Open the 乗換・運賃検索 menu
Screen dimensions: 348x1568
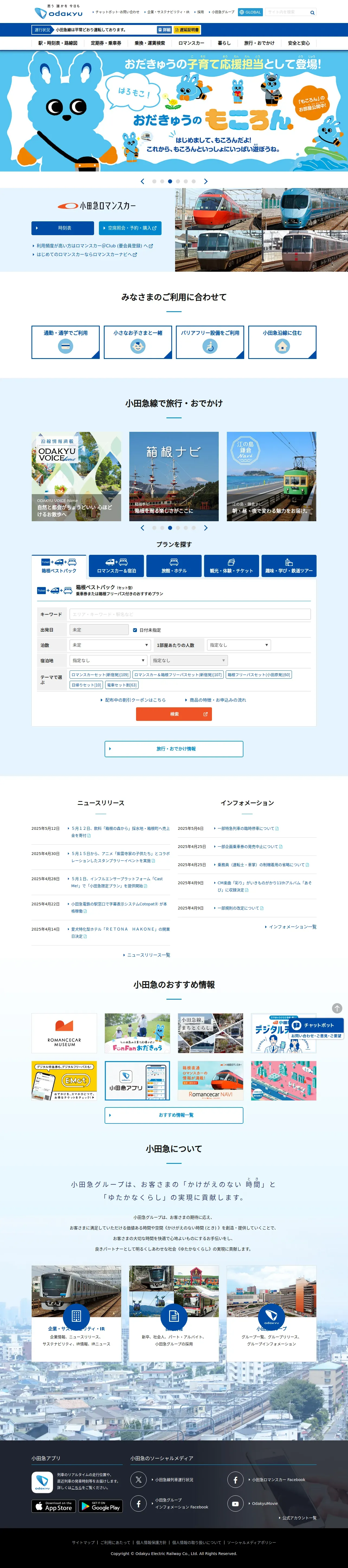pos(150,43)
